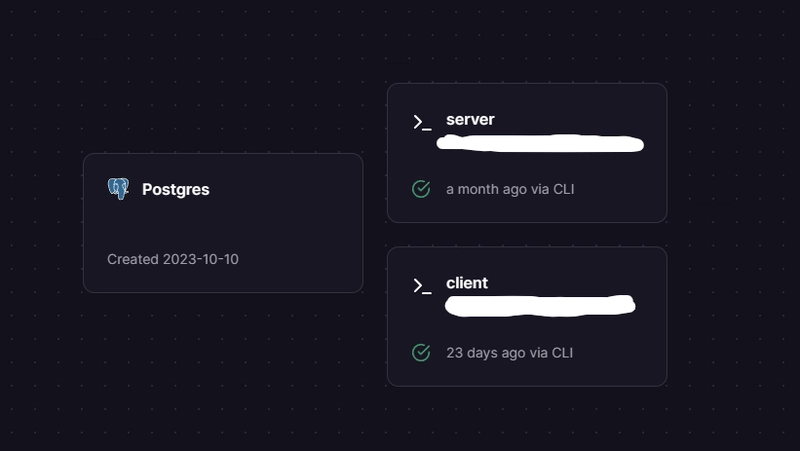The image size is (800, 451).
Task: Select the Postgres service title
Action: pos(176,189)
